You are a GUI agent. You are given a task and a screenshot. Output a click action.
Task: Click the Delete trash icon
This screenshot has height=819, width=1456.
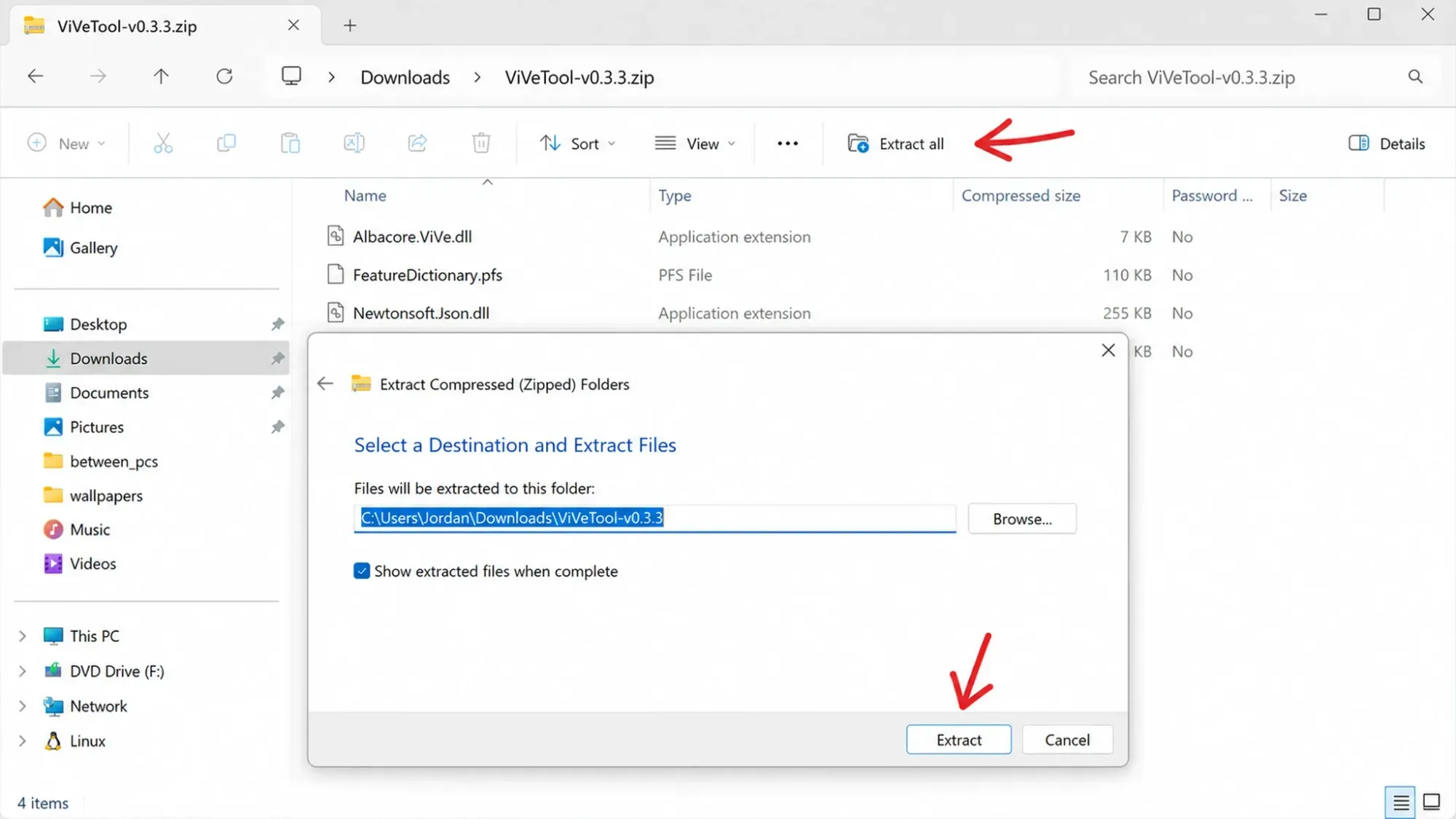[481, 143]
